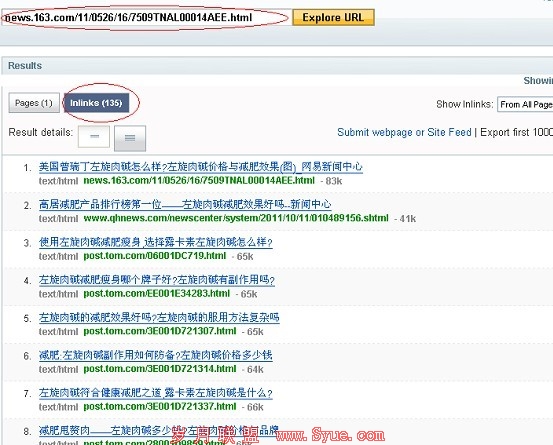Open result 6 title link
The width and height of the screenshot is (553, 445).
(156, 355)
